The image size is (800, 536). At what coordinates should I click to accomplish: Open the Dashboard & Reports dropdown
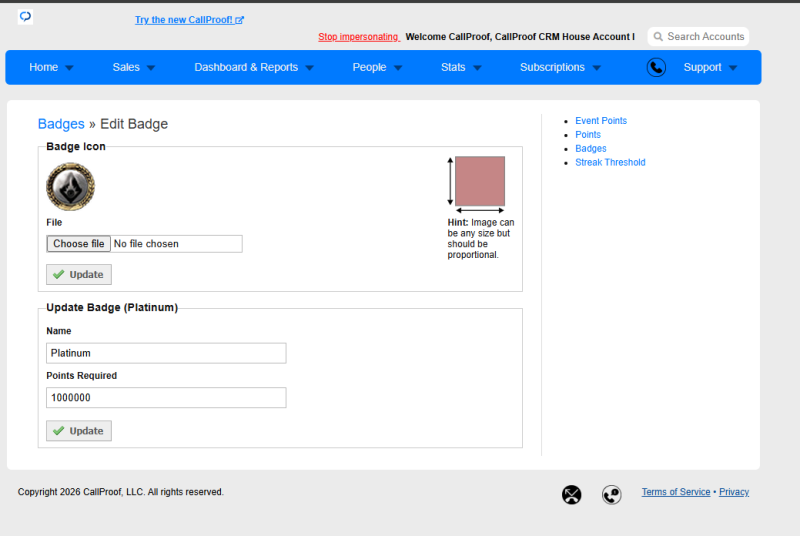pyautogui.click(x=254, y=67)
